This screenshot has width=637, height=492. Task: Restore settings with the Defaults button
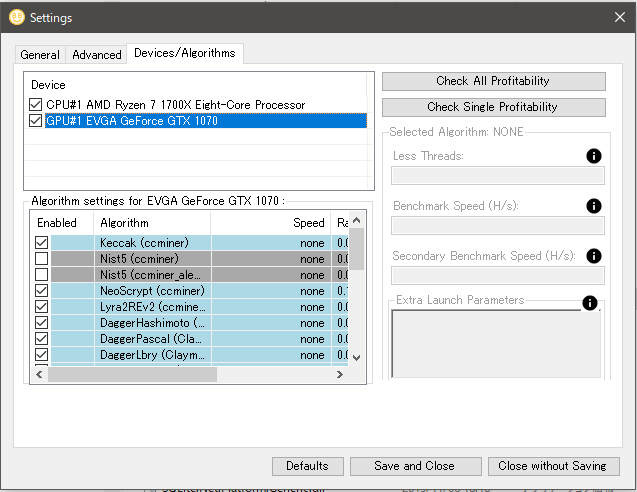click(307, 466)
